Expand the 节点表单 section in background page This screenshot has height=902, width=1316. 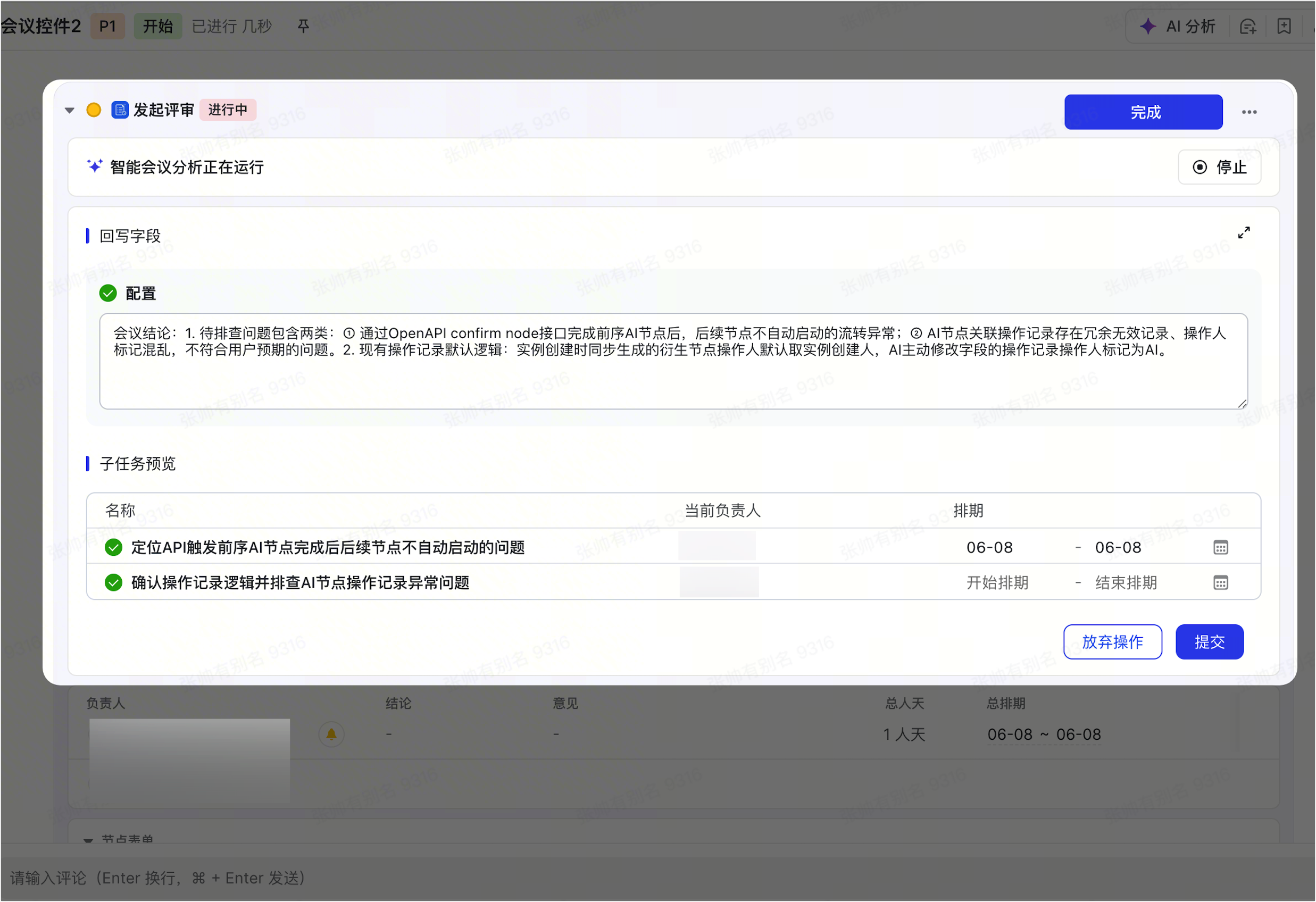click(88, 840)
